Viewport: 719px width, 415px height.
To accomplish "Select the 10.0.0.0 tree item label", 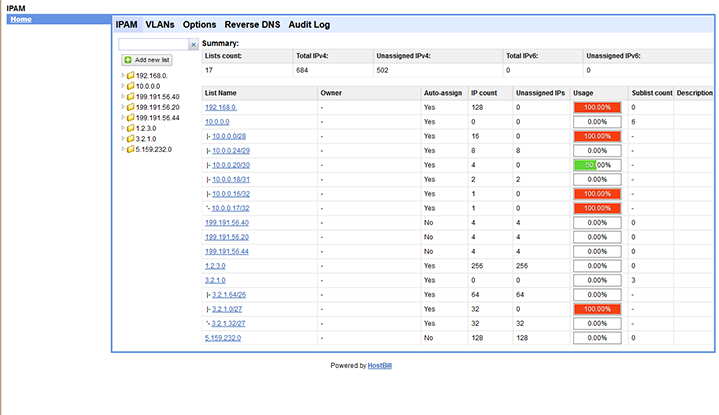I will click(148, 86).
